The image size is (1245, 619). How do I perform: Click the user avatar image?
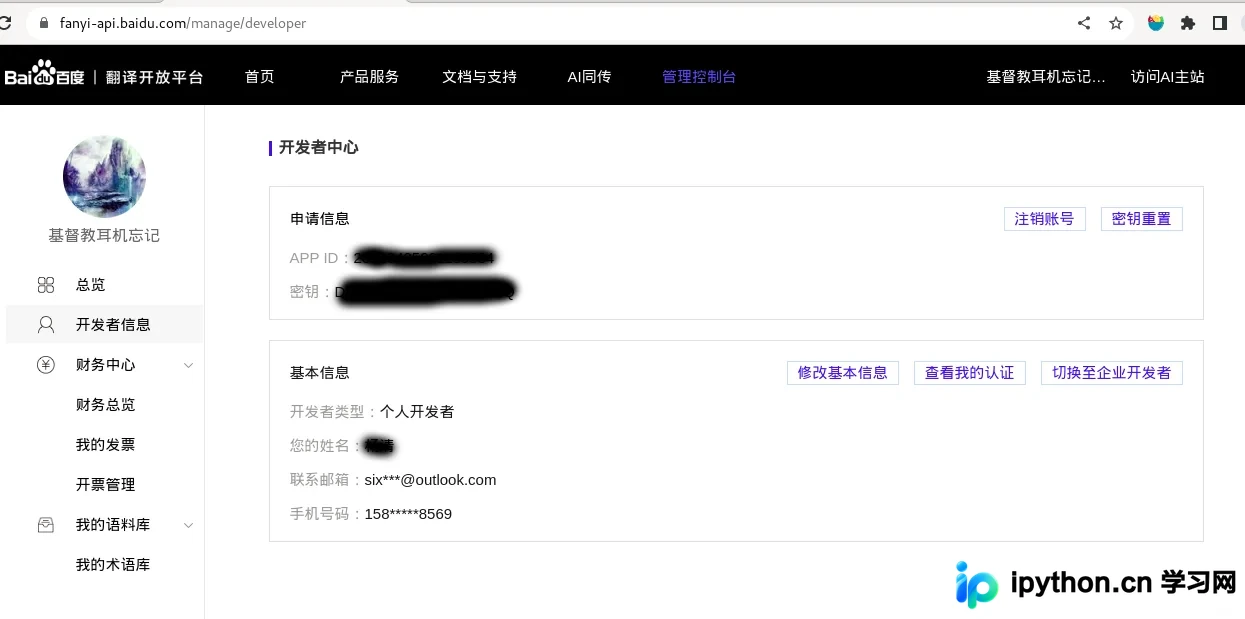pos(104,176)
